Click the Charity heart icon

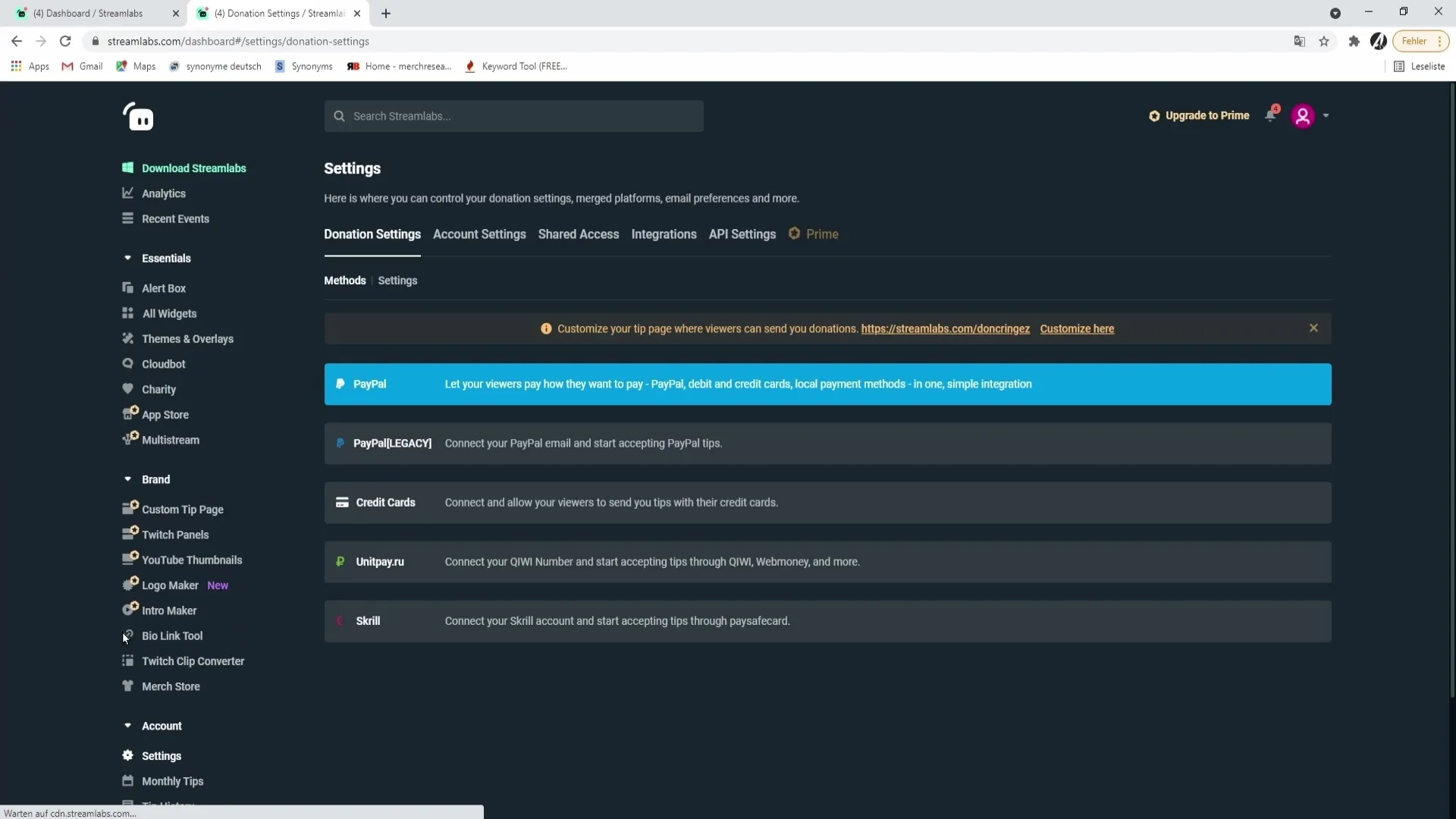pos(127,388)
